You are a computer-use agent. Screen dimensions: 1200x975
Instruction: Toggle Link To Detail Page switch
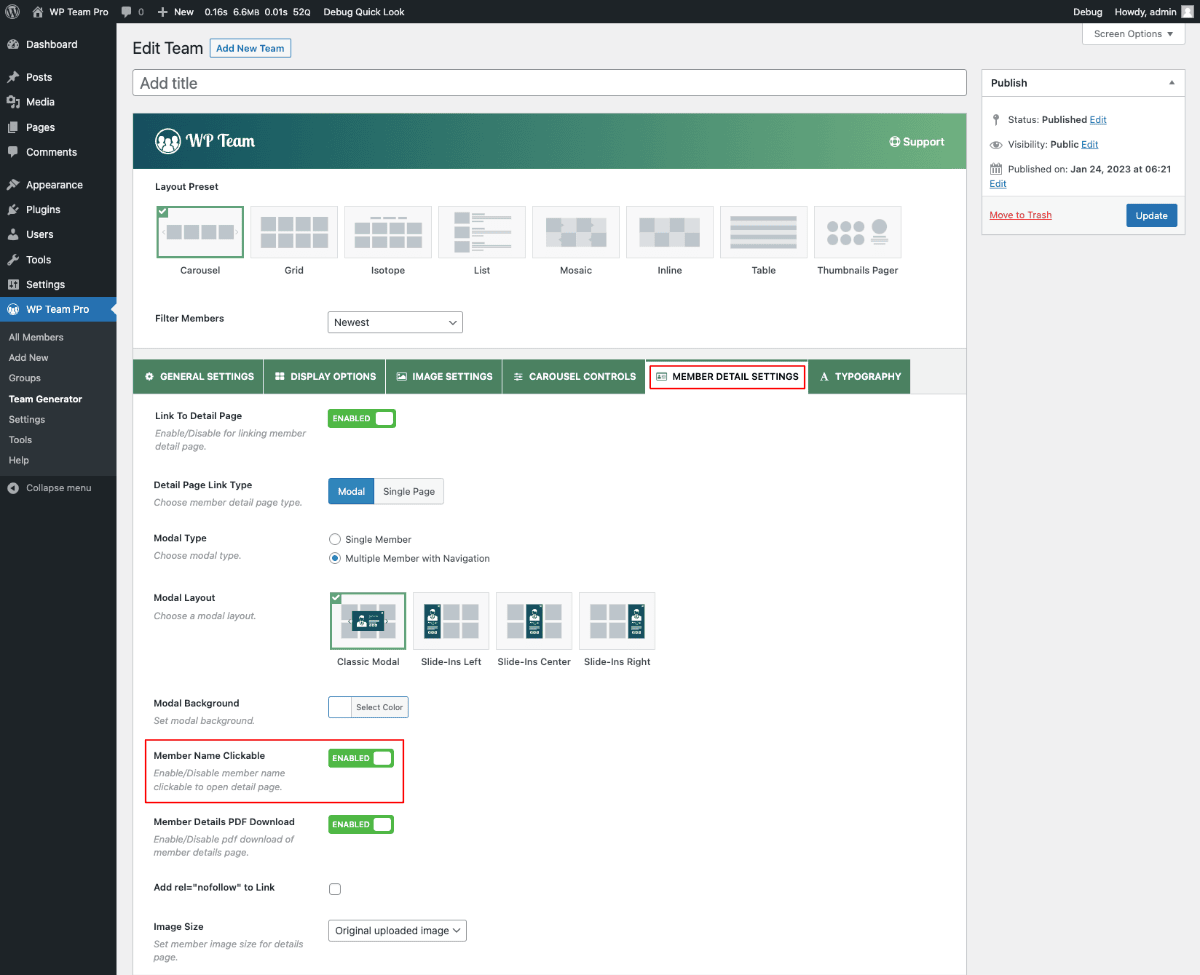point(362,418)
